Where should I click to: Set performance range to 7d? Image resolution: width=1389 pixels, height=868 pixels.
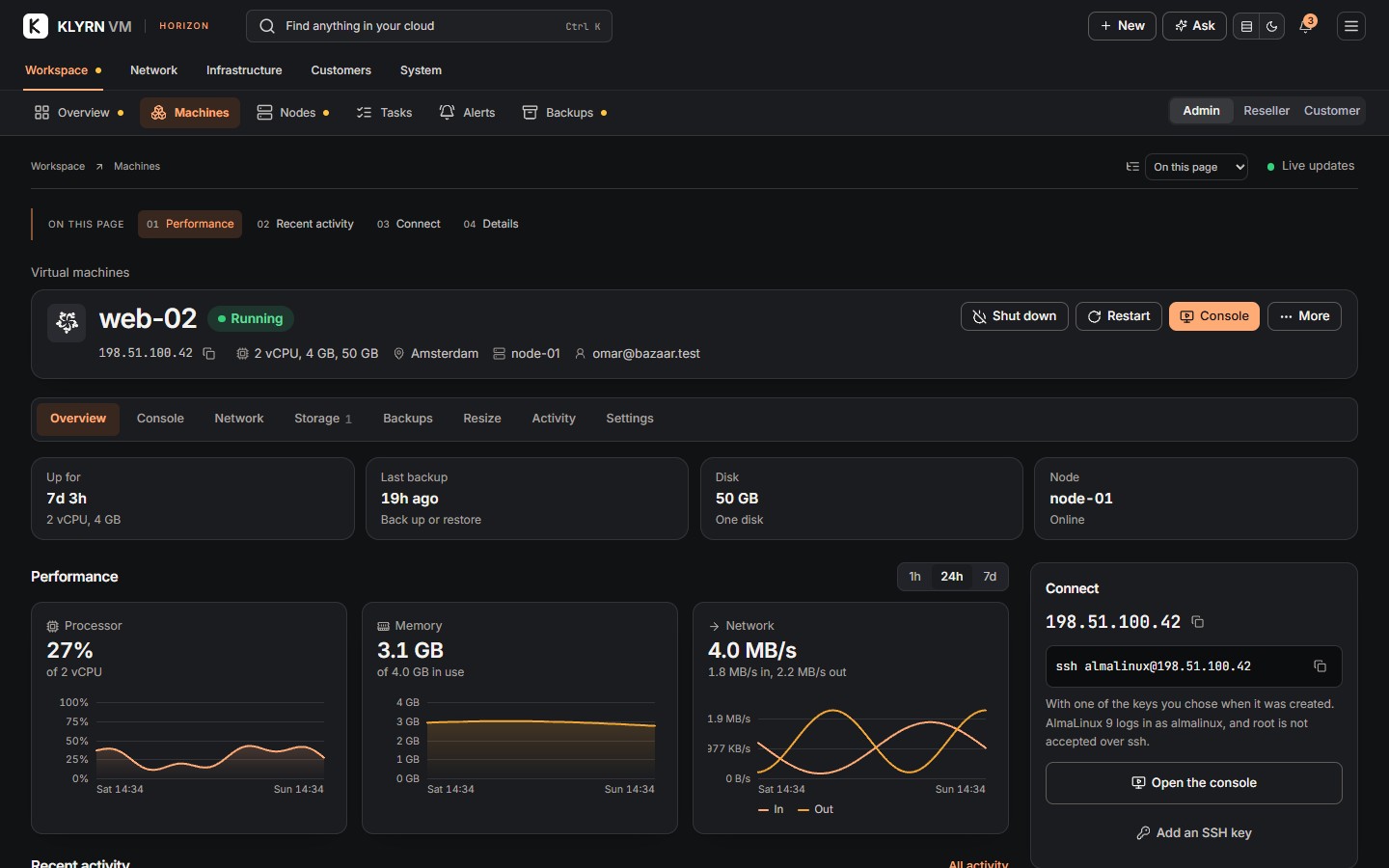[990, 577]
